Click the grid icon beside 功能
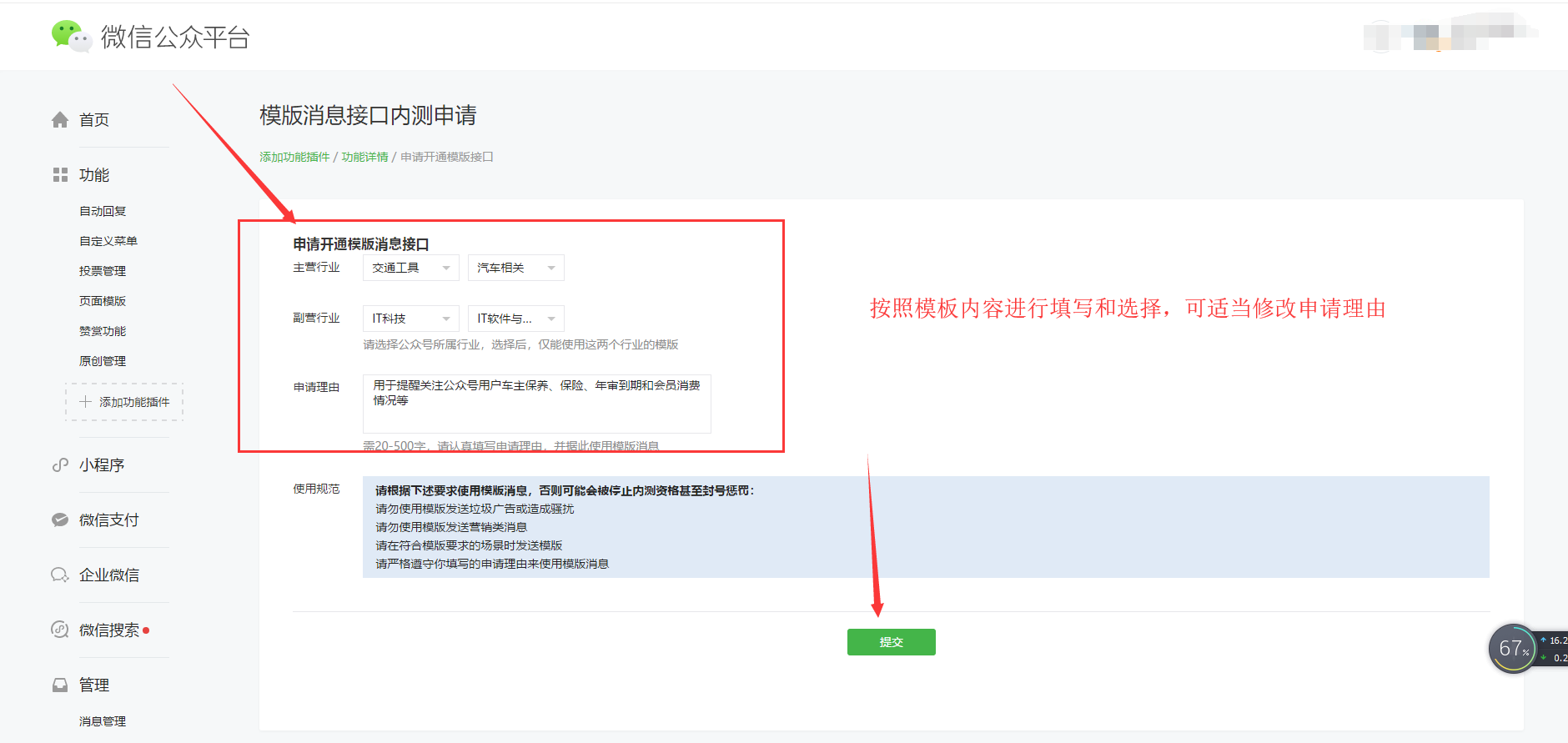Viewport: 1568px width, 743px height. [x=60, y=175]
